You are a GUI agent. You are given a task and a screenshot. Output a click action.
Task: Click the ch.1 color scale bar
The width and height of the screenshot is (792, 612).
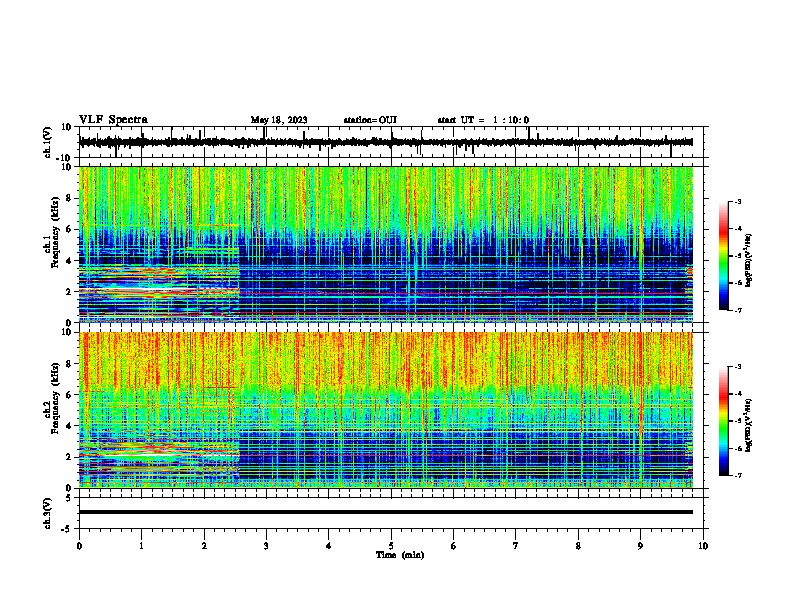click(724, 256)
